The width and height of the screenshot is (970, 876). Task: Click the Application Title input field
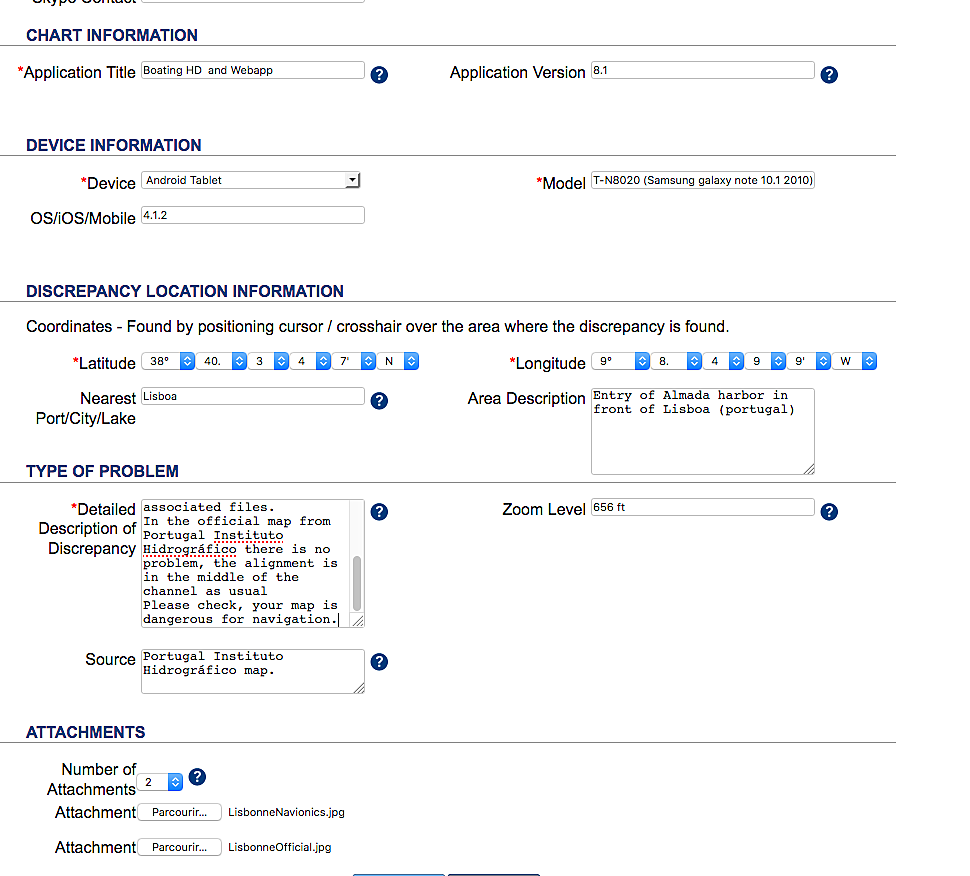coord(253,70)
